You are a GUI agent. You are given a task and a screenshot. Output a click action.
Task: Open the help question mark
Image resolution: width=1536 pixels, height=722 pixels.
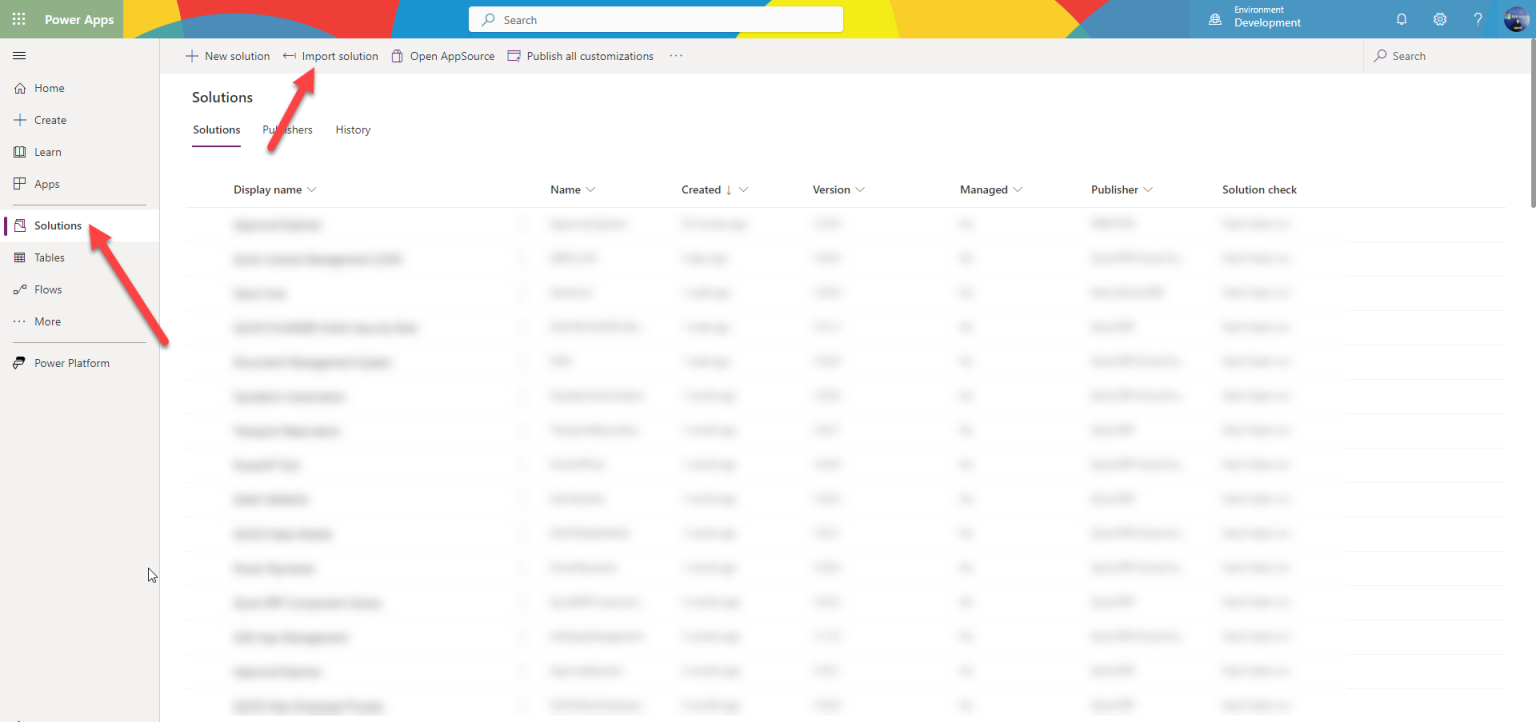tap(1478, 19)
